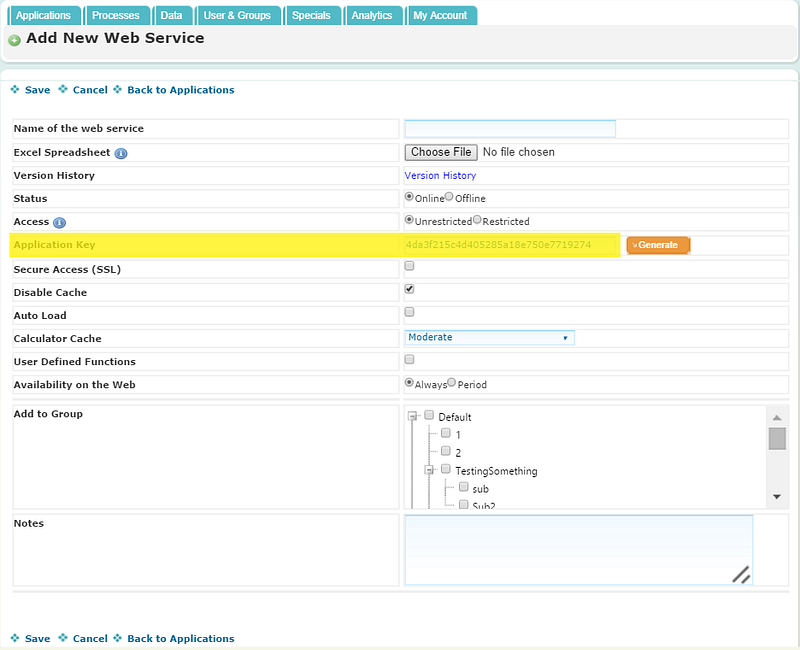Click the bottom Cancel diamond icon
Image resolution: width=800 pixels, height=650 pixels.
[x=63, y=638]
